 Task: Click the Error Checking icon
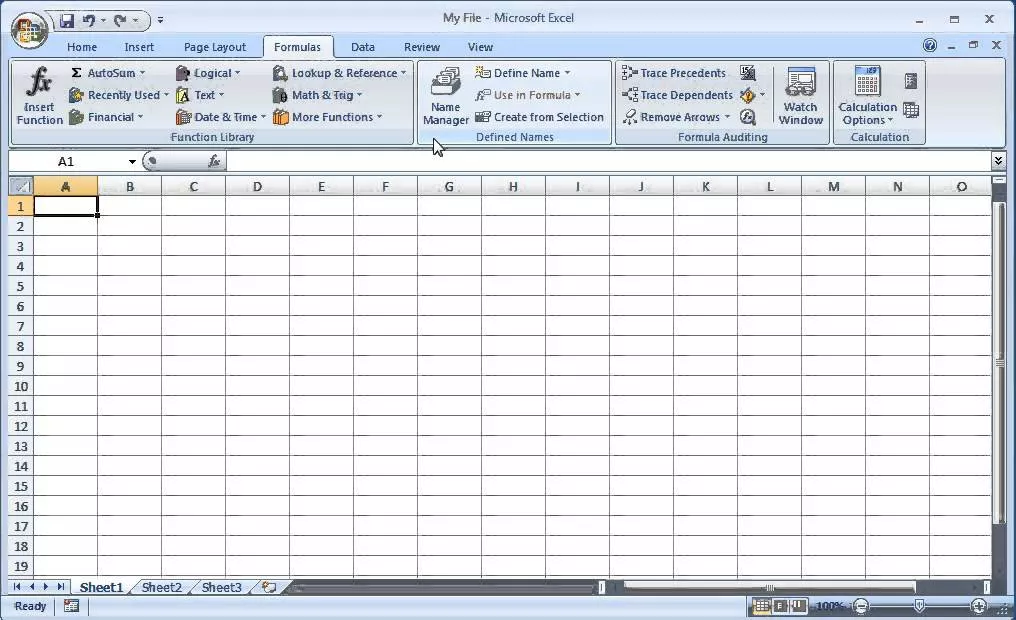pos(748,95)
